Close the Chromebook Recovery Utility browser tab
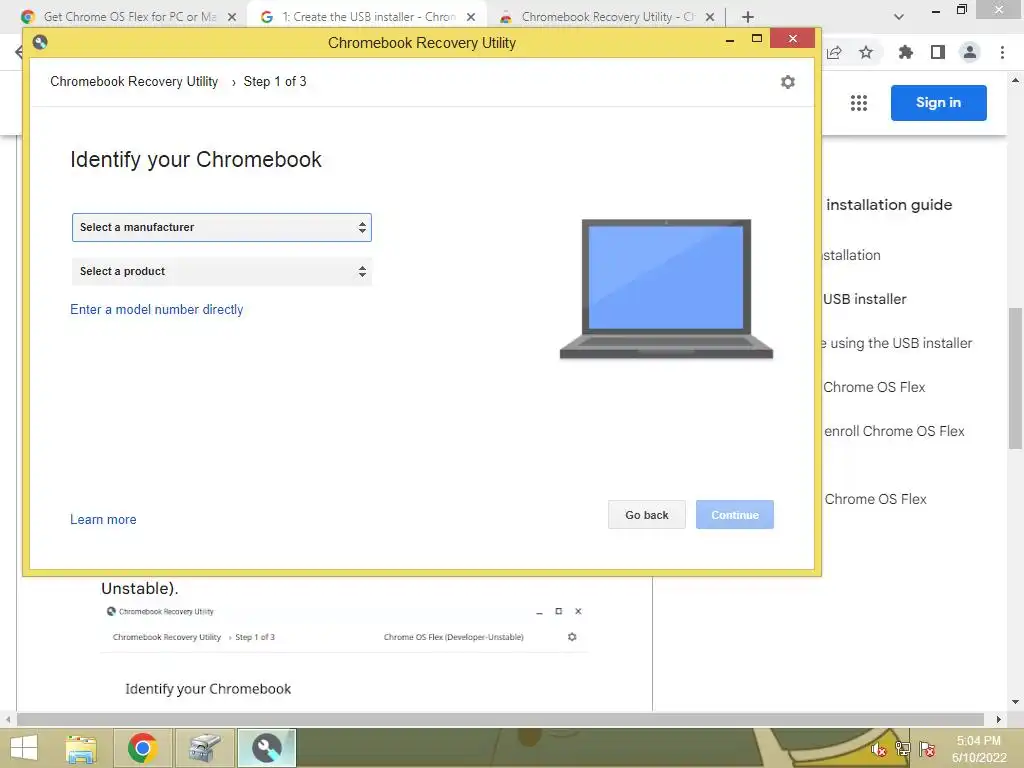The width and height of the screenshot is (1024, 768). [x=710, y=17]
